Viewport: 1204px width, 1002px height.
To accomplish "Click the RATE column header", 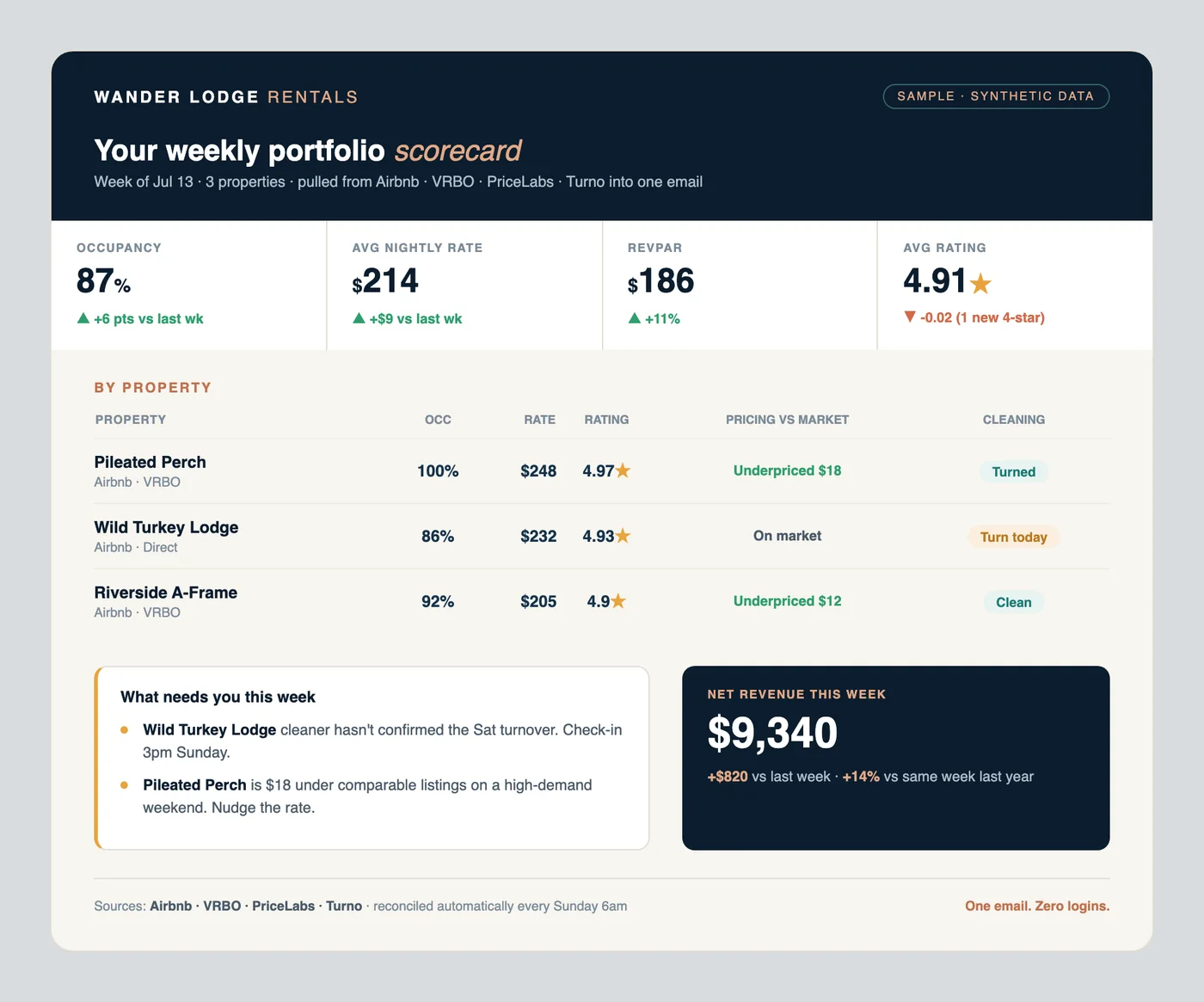I will click(539, 420).
